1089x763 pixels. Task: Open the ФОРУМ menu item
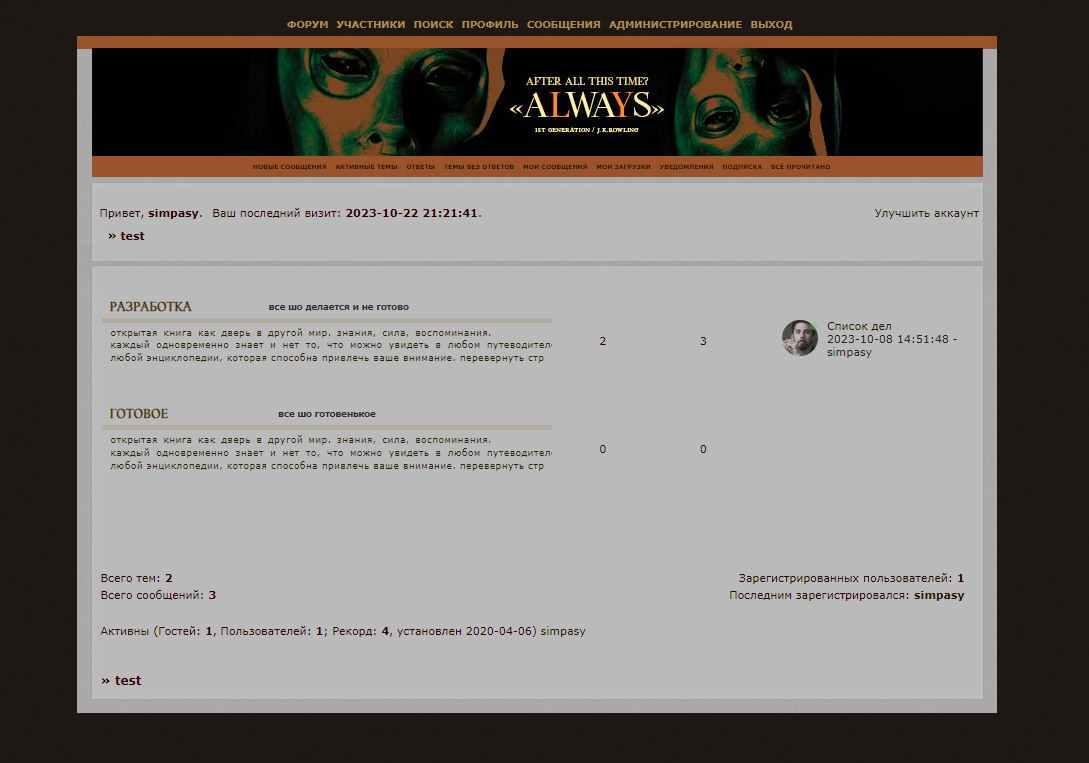pyautogui.click(x=307, y=24)
